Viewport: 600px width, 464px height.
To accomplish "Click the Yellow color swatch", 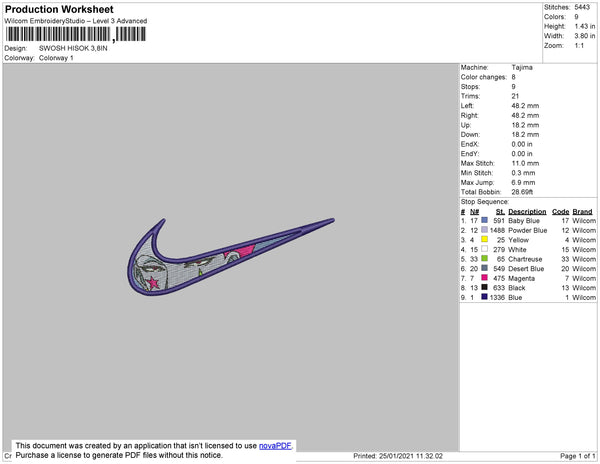I will click(484, 239).
